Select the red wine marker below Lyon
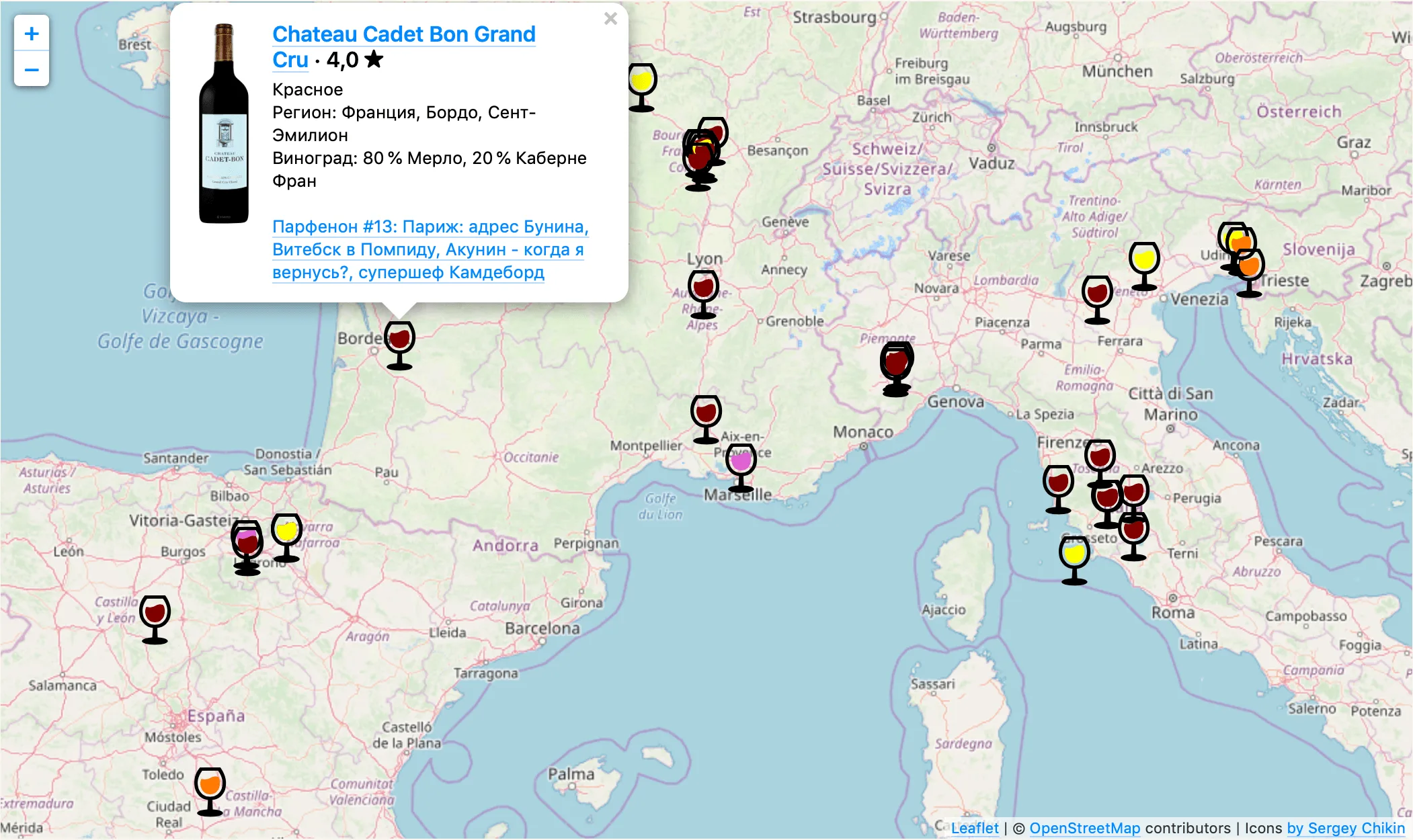The image size is (1413, 840). [x=703, y=294]
